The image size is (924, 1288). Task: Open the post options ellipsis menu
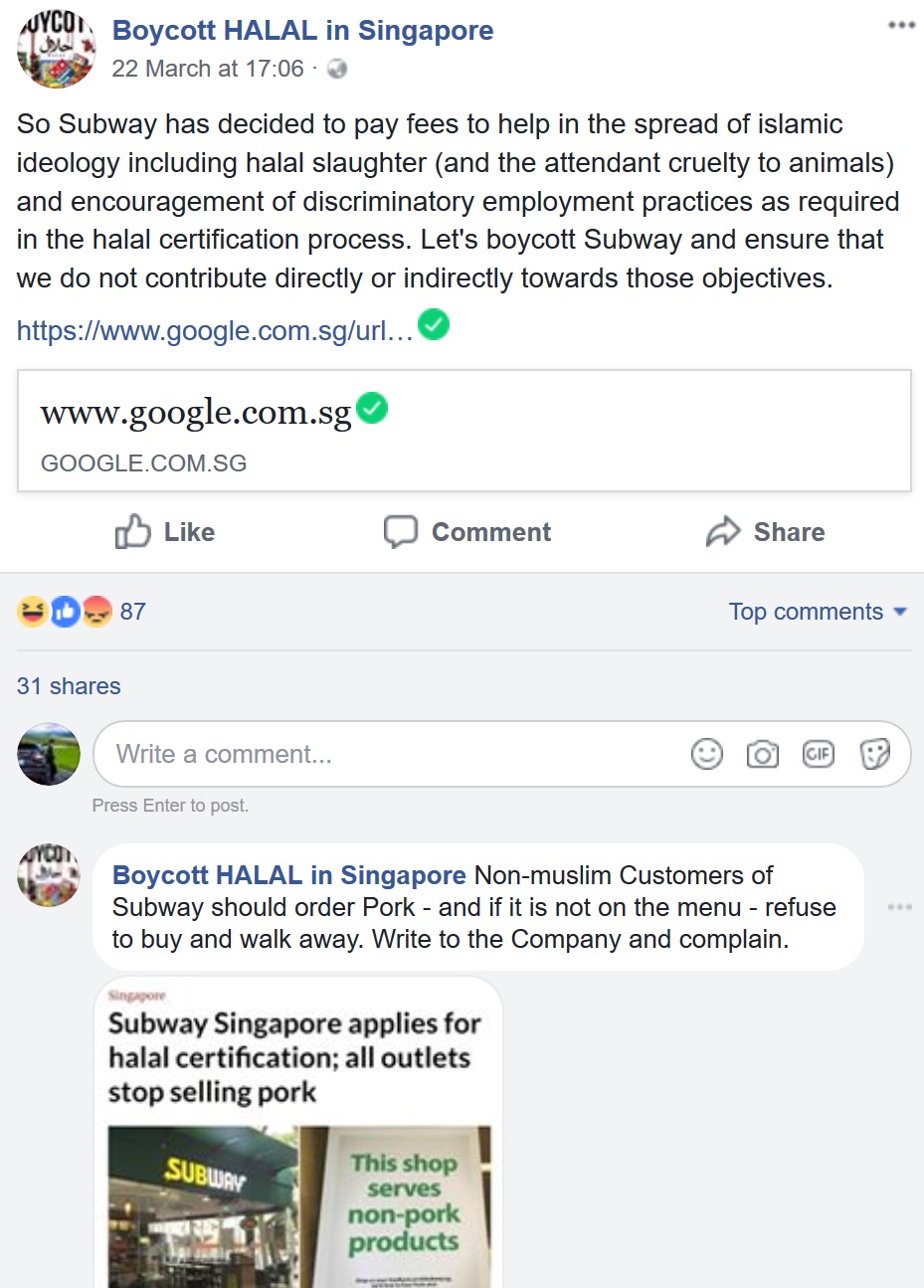(x=901, y=25)
